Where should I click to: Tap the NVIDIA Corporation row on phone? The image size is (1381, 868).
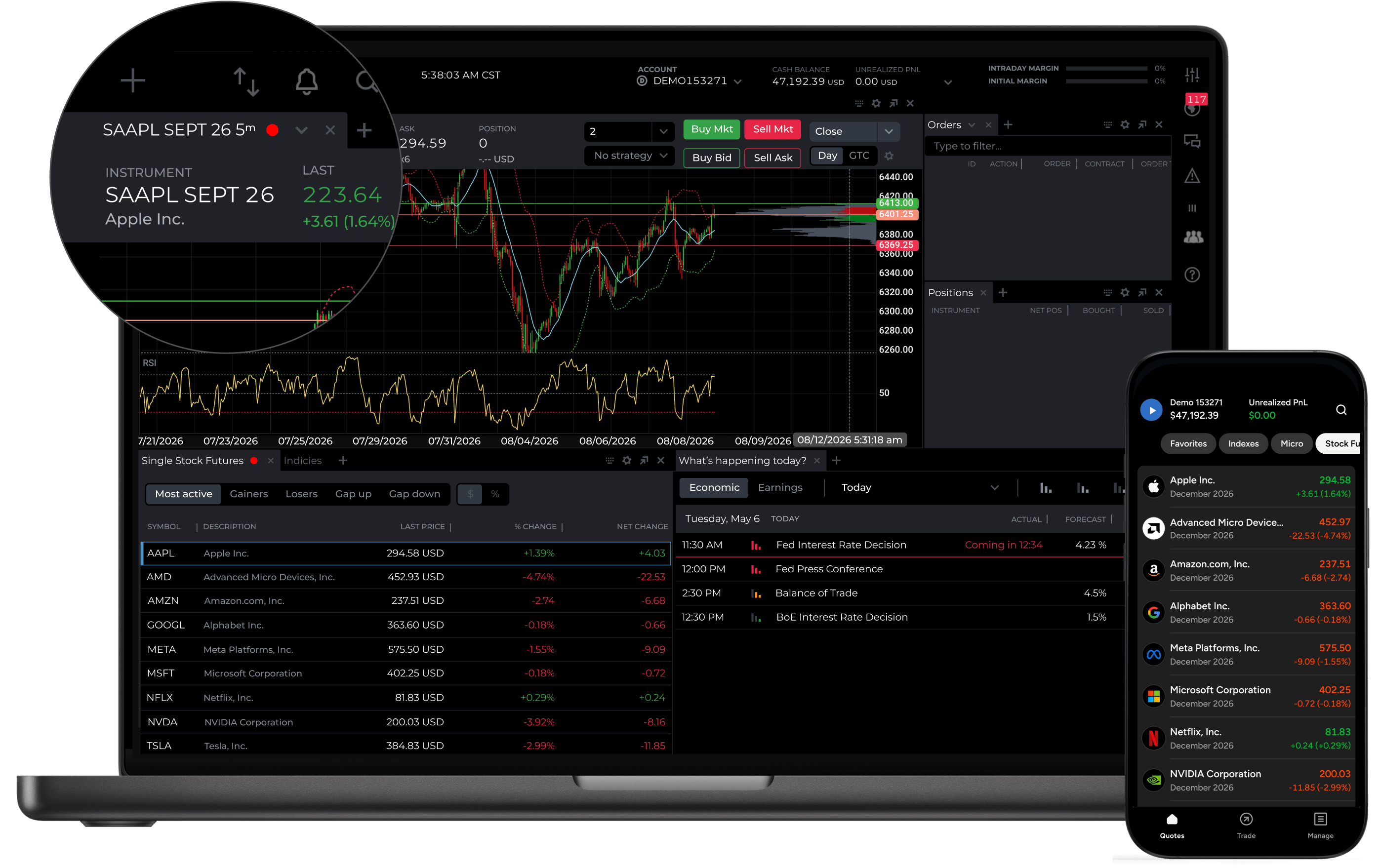pyautogui.click(x=1246, y=780)
